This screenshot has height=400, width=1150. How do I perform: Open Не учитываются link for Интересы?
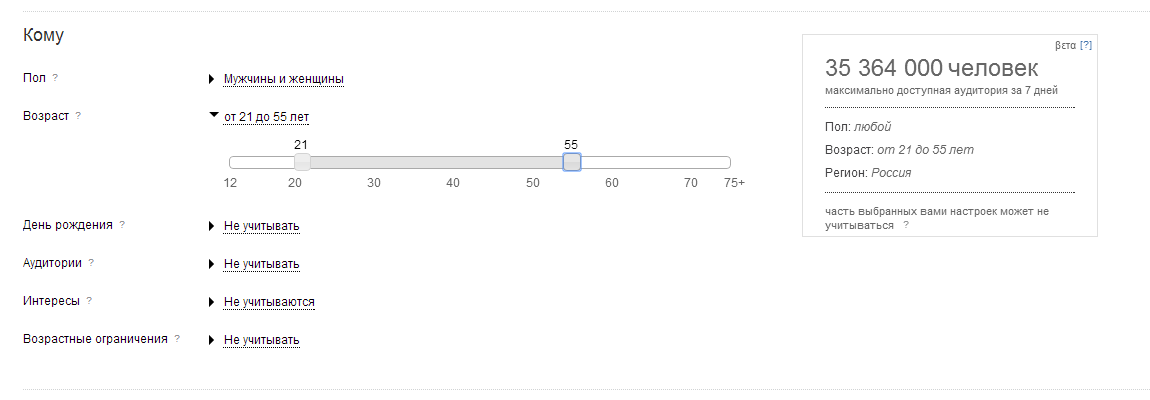click(x=269, y=302)
